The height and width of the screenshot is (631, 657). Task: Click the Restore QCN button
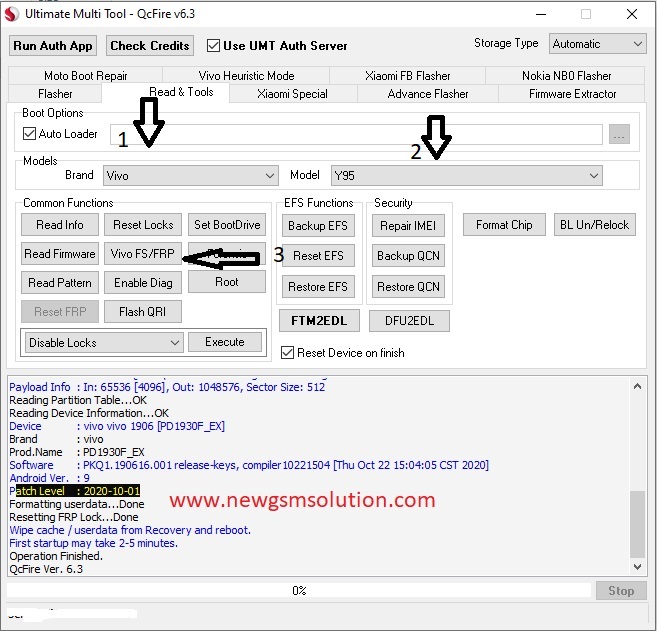click(408, 286)
